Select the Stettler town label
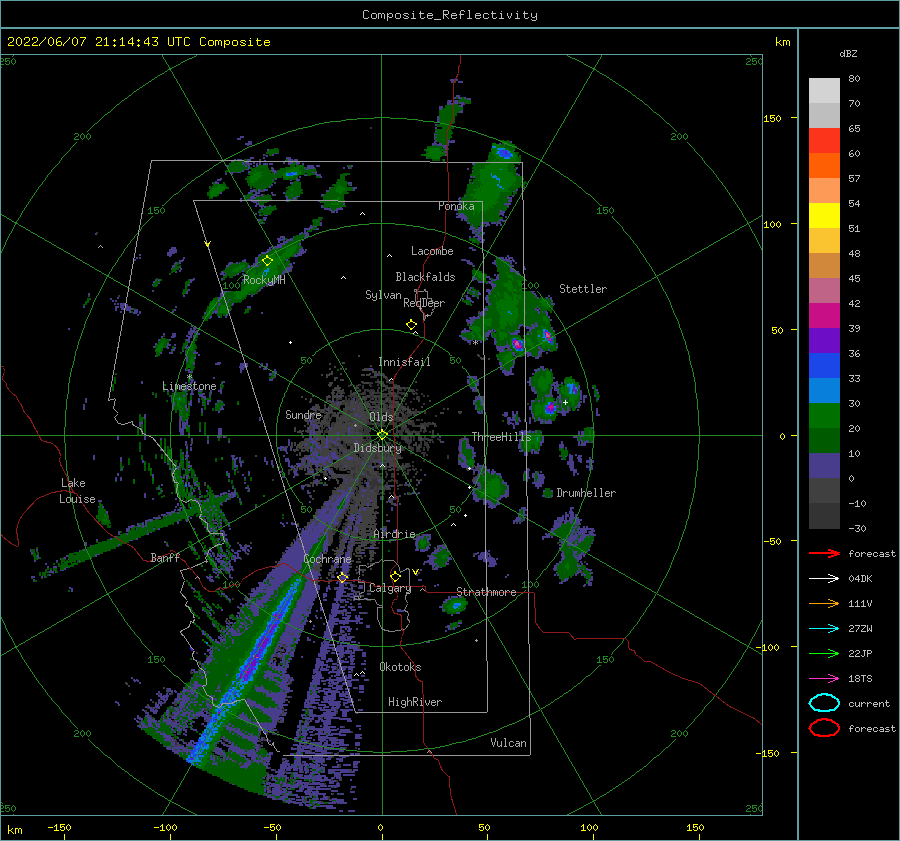Image resolution: width=900 pixels, height=841 pixels. click(x=583, y=289)
